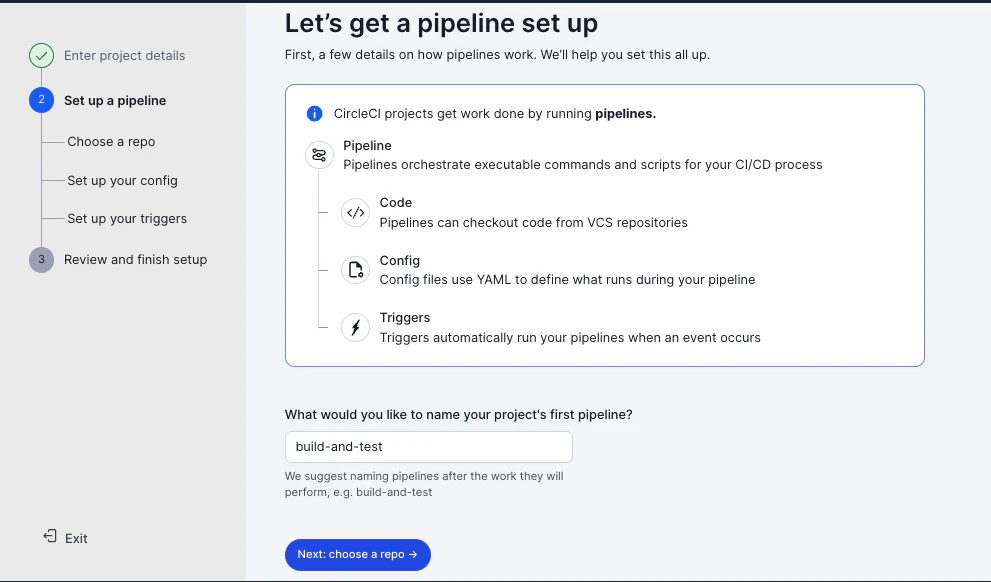The width and height of the screenshot is (991, 582).
Task: Click the Triggers heading in info box
Action: point(404,318)
